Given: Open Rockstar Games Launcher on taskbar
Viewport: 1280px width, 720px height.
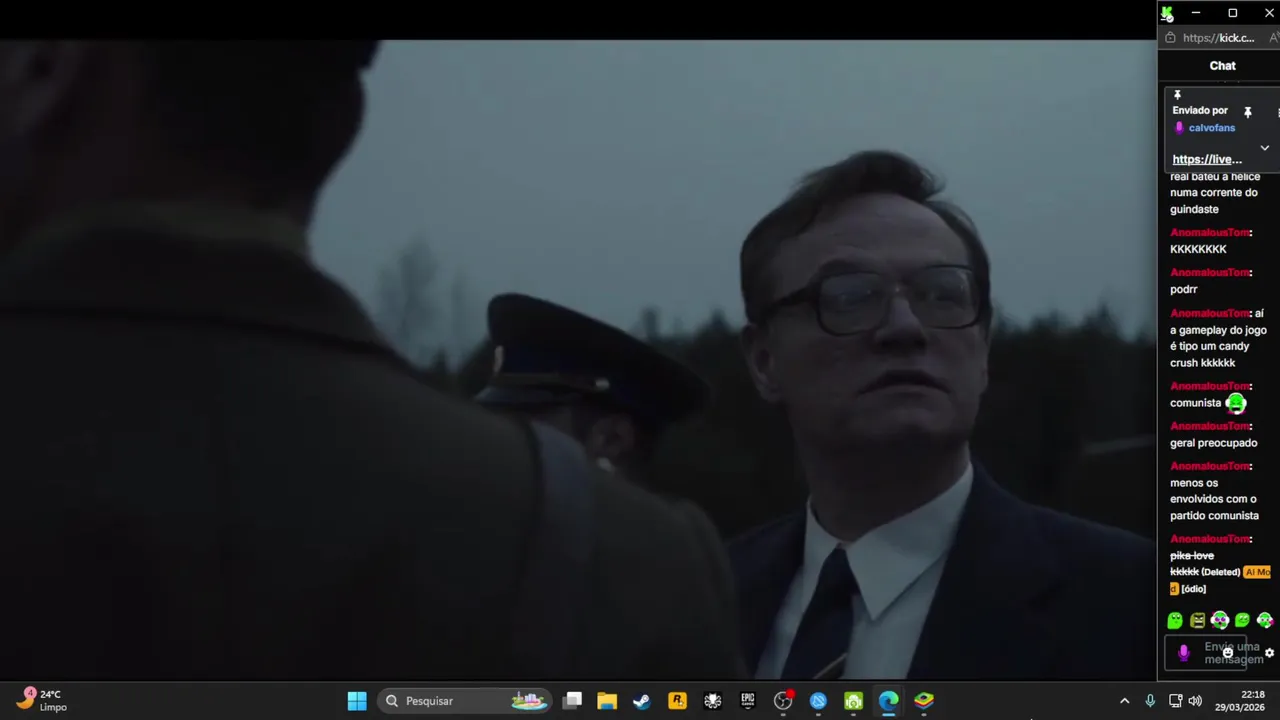Looking at the screenshot, I should pyautogui.click(x=677, y=701).
